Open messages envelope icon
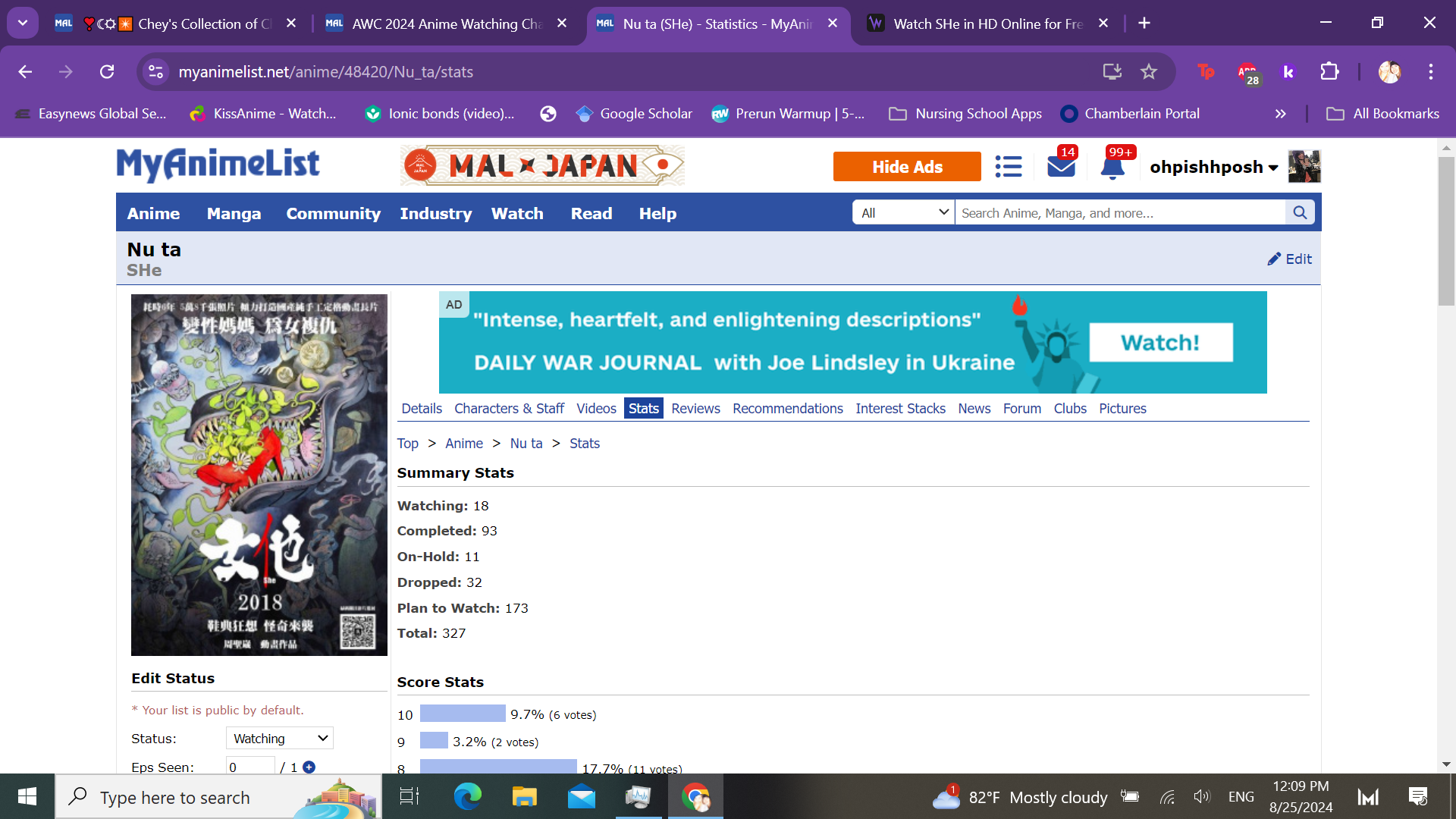This screenshot has width=1456, height=819. pyautogui.click(x=1061, y=167)
